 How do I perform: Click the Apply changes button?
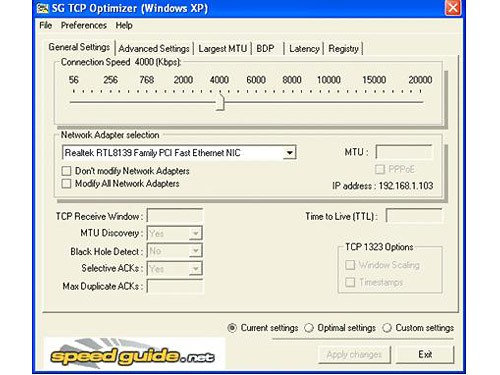pyautogui.click(x=354, y=354)
